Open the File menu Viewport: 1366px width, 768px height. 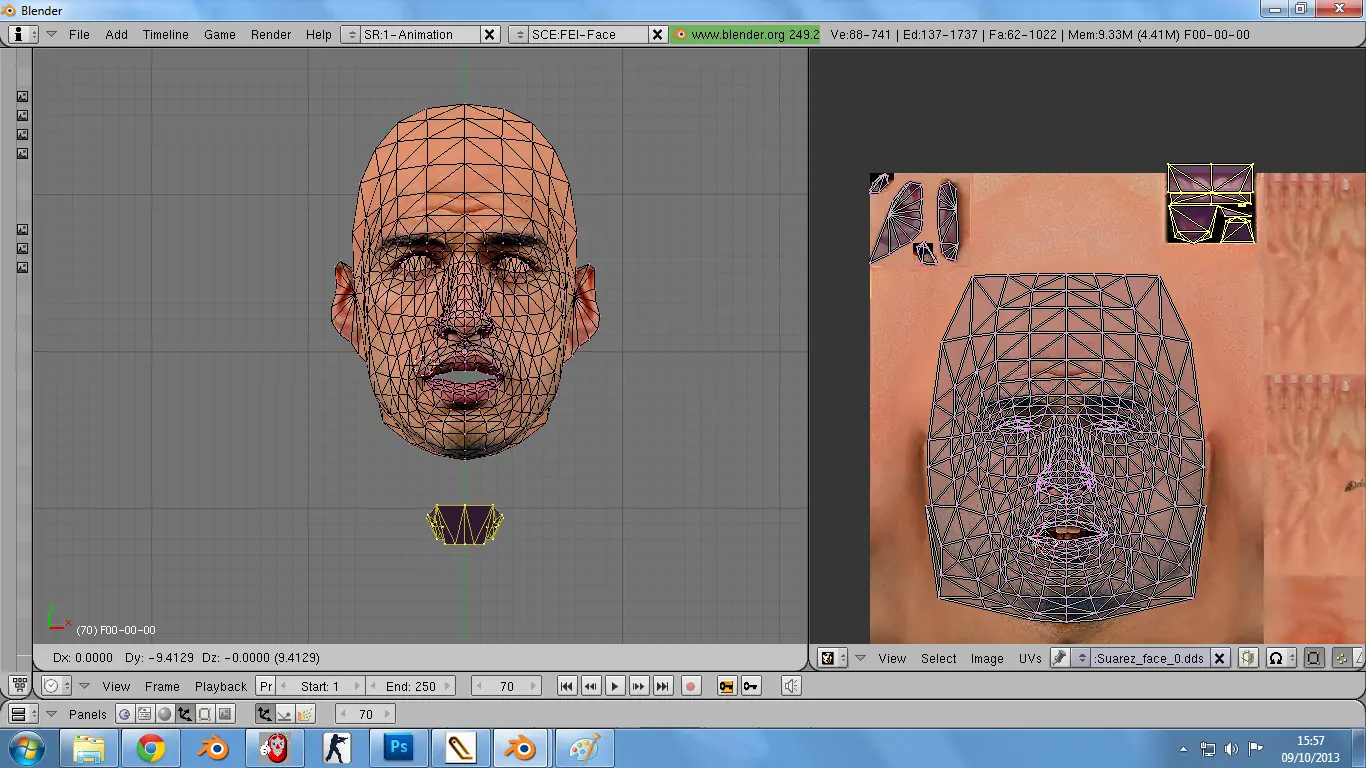(79, 34)
